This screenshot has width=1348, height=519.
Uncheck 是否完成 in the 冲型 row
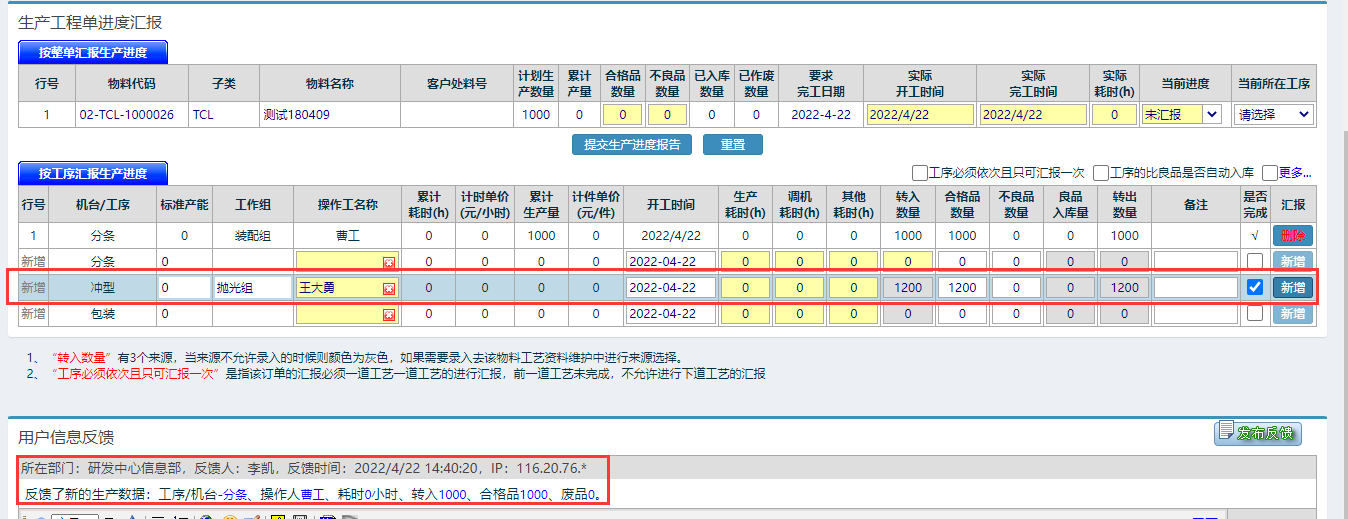[1255, 287]
